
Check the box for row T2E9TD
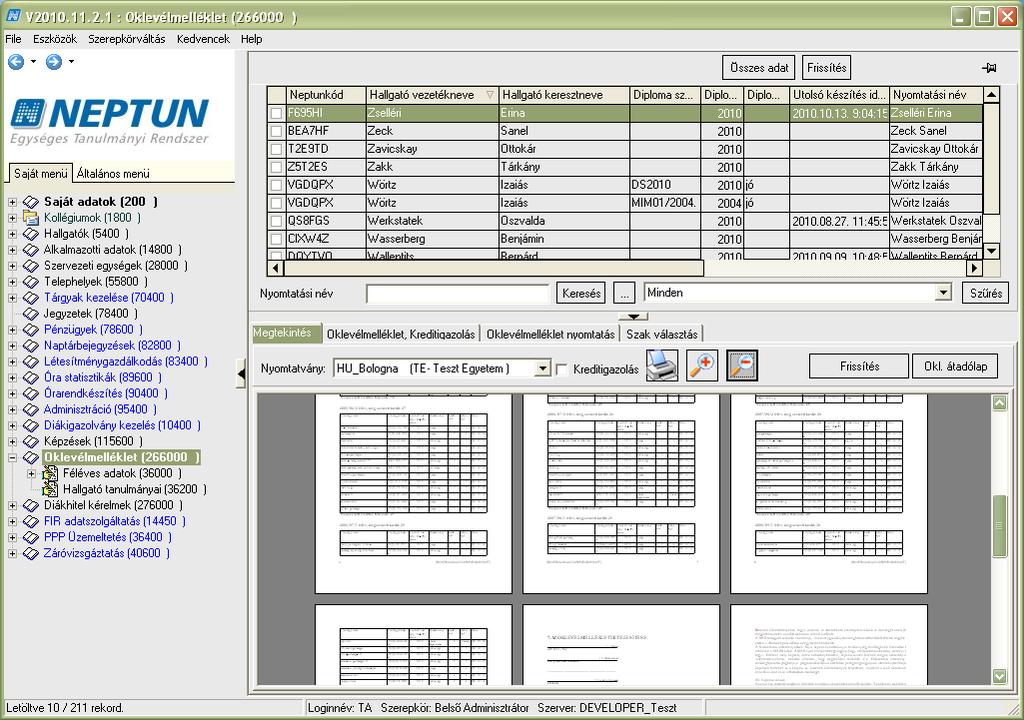[277, 149]
